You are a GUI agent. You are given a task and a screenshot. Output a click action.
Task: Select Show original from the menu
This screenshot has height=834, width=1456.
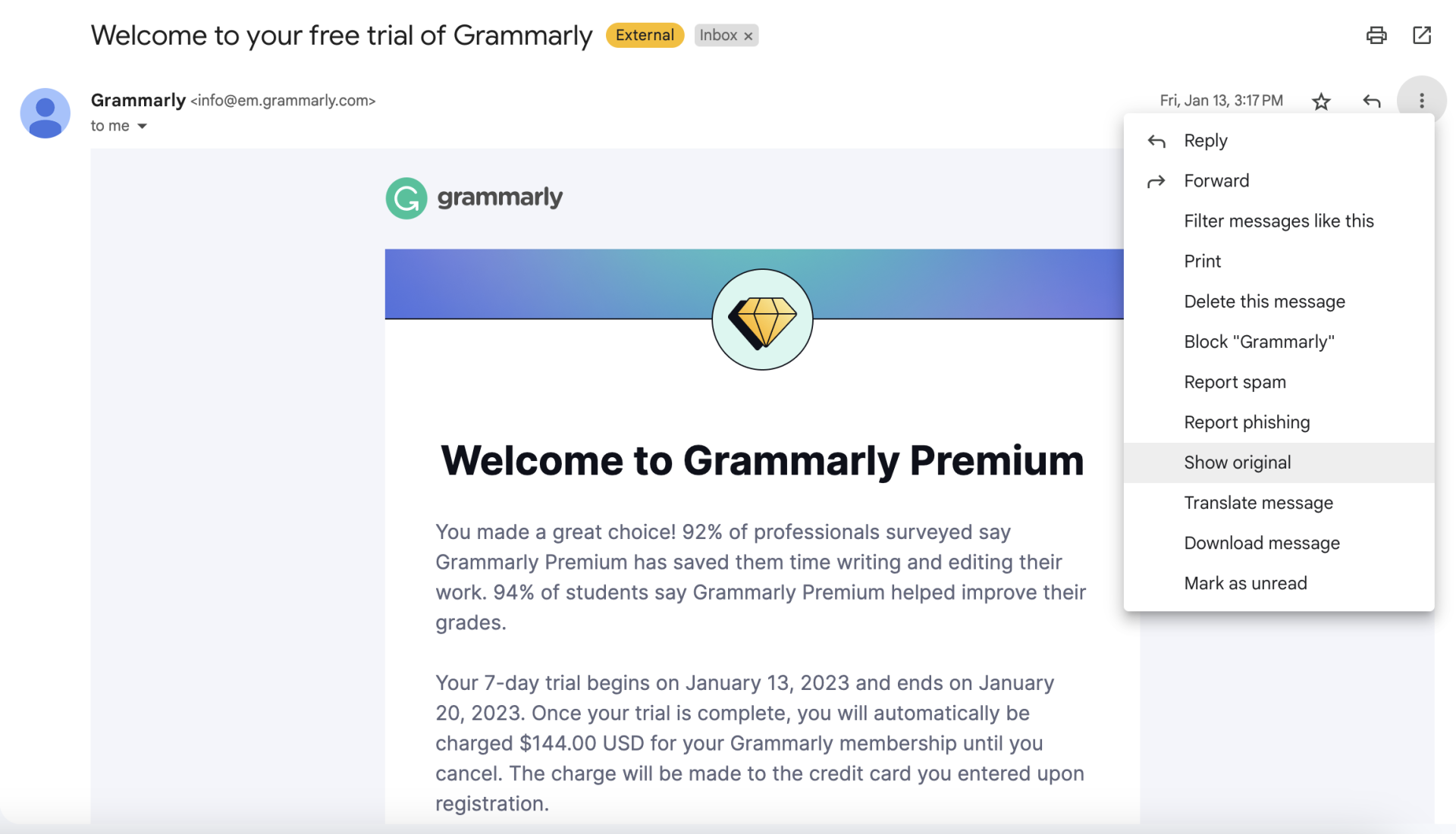coord(1237,462)
